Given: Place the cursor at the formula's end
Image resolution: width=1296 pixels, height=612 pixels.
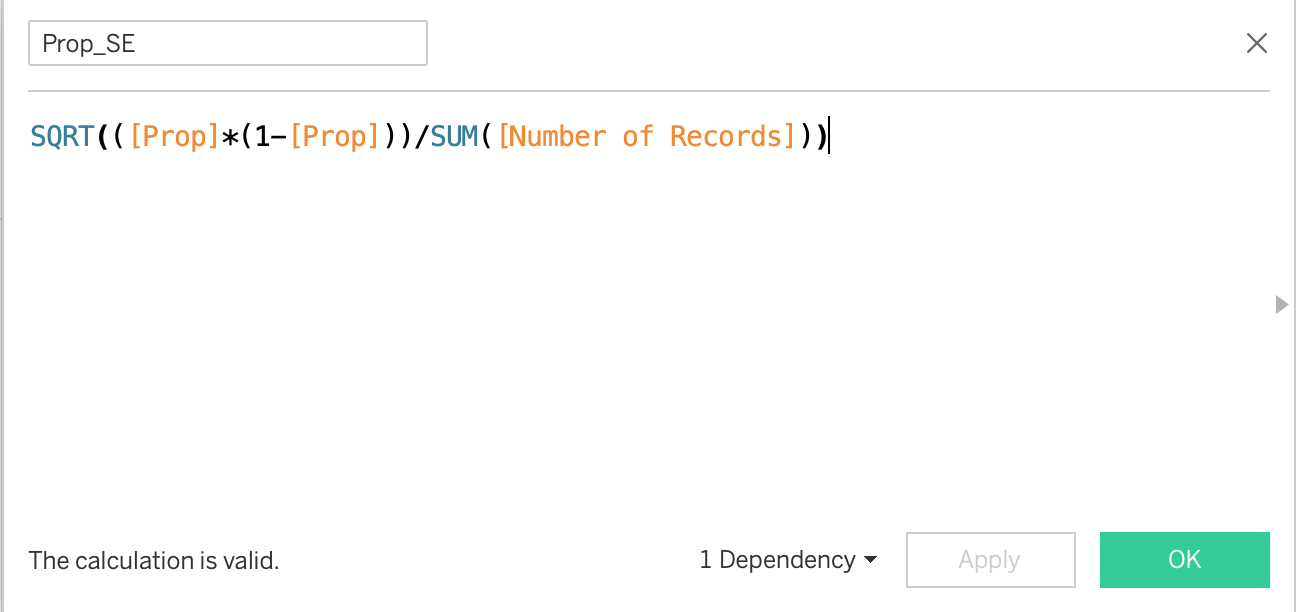Looking at the screenshot, I should [829, 137].
